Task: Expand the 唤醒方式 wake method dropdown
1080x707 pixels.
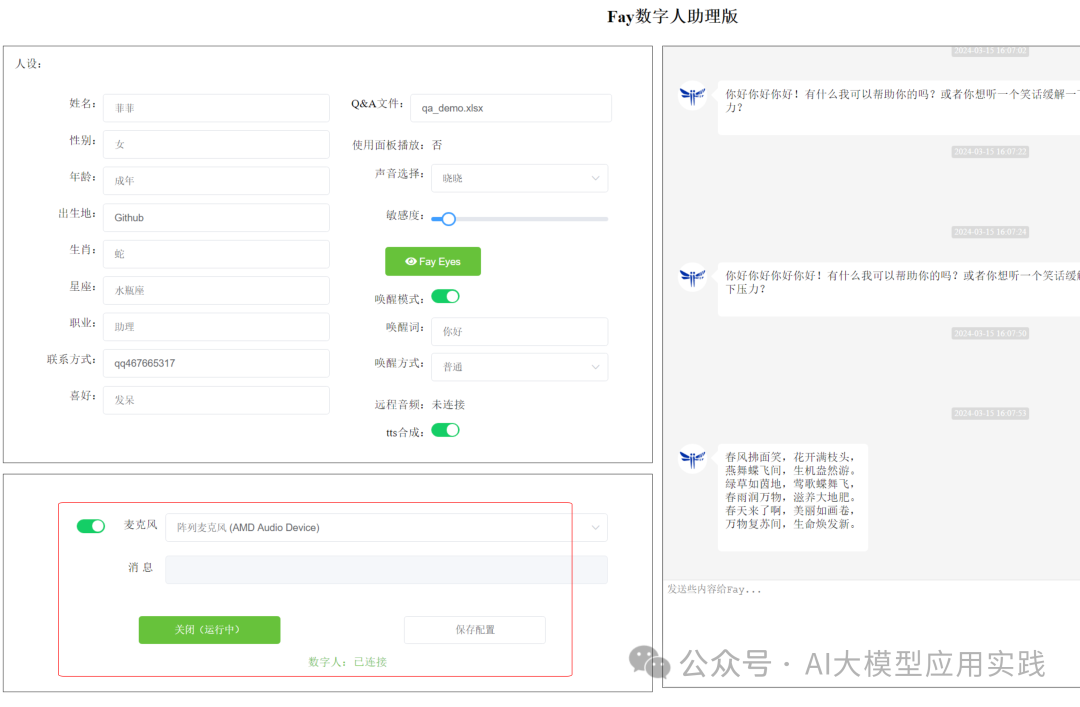Action: pyautogui.click(x=519, y=367)
